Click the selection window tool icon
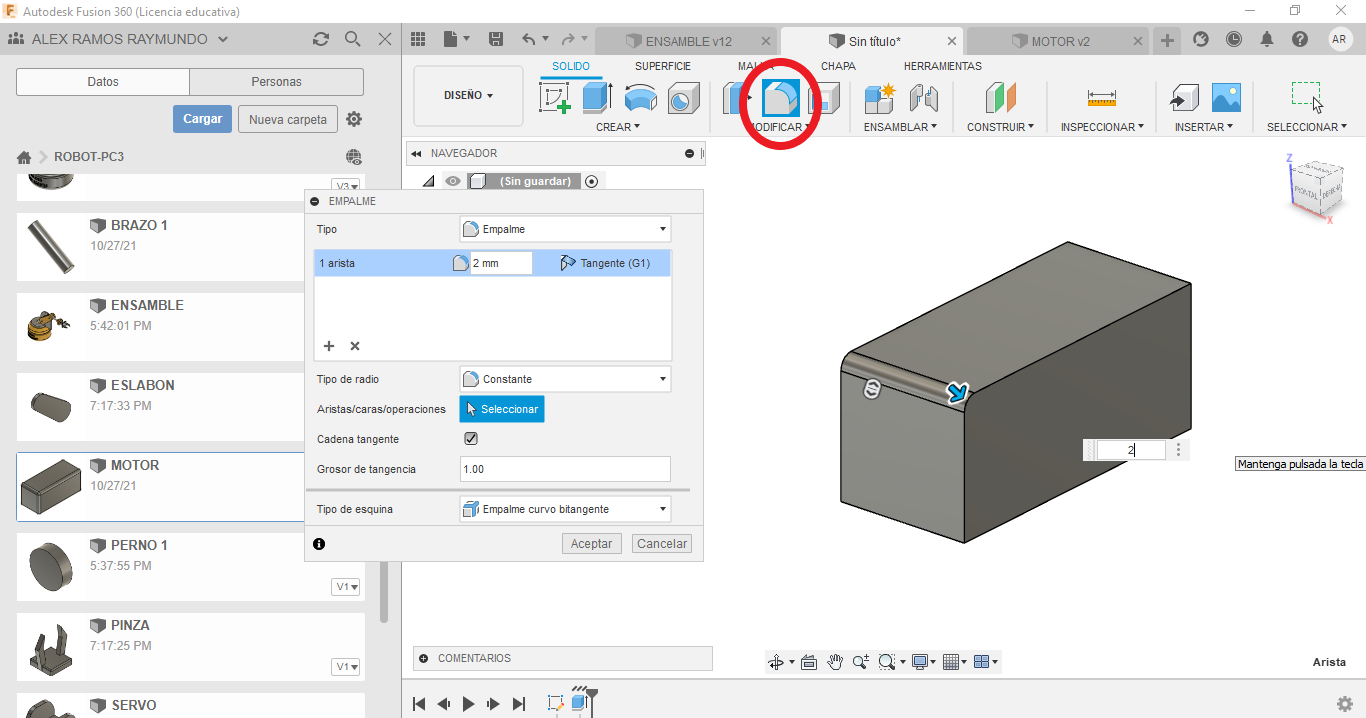 [1306, 97]
